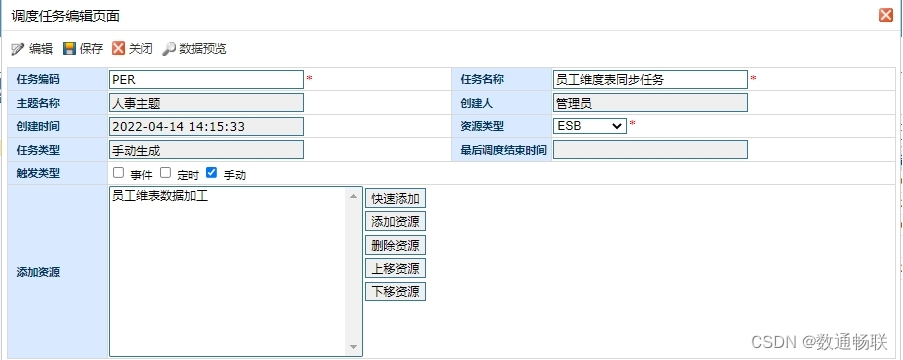This screenshot has width=903, height=360.
Task: Select 员工维表数据加工 in the resource list
Action: (160, 196)
